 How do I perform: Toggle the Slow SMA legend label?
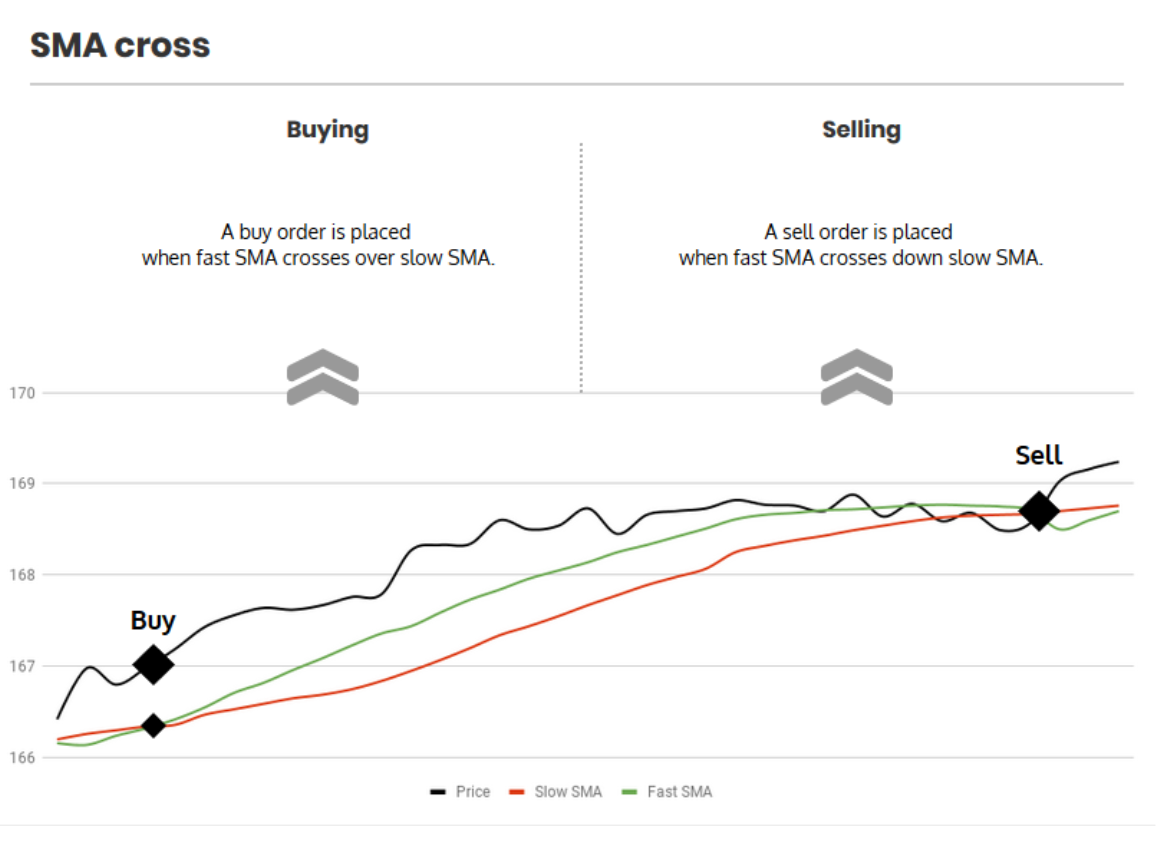point(568,792)
